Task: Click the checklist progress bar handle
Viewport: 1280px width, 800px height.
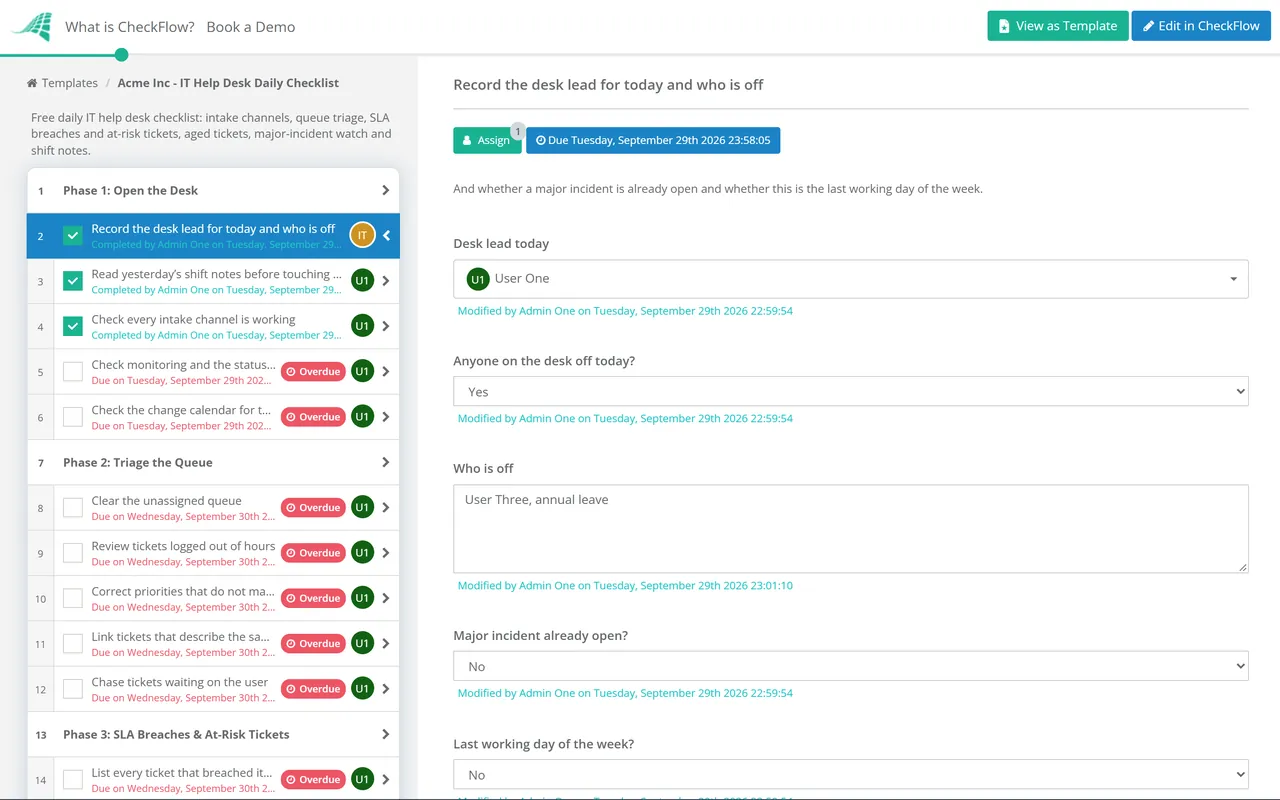Action: coord(122,55)
